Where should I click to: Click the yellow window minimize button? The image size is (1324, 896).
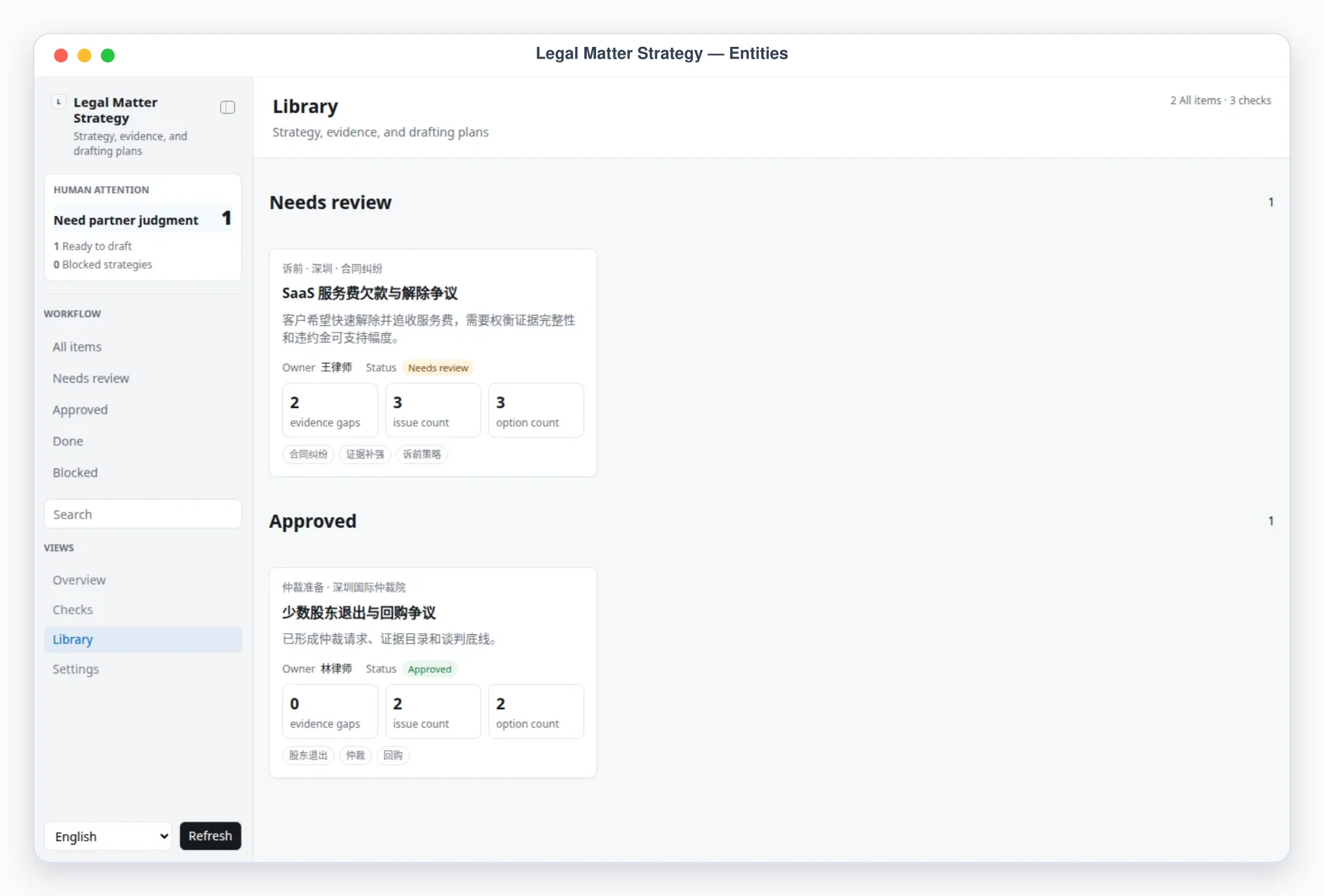click(85, 55)
